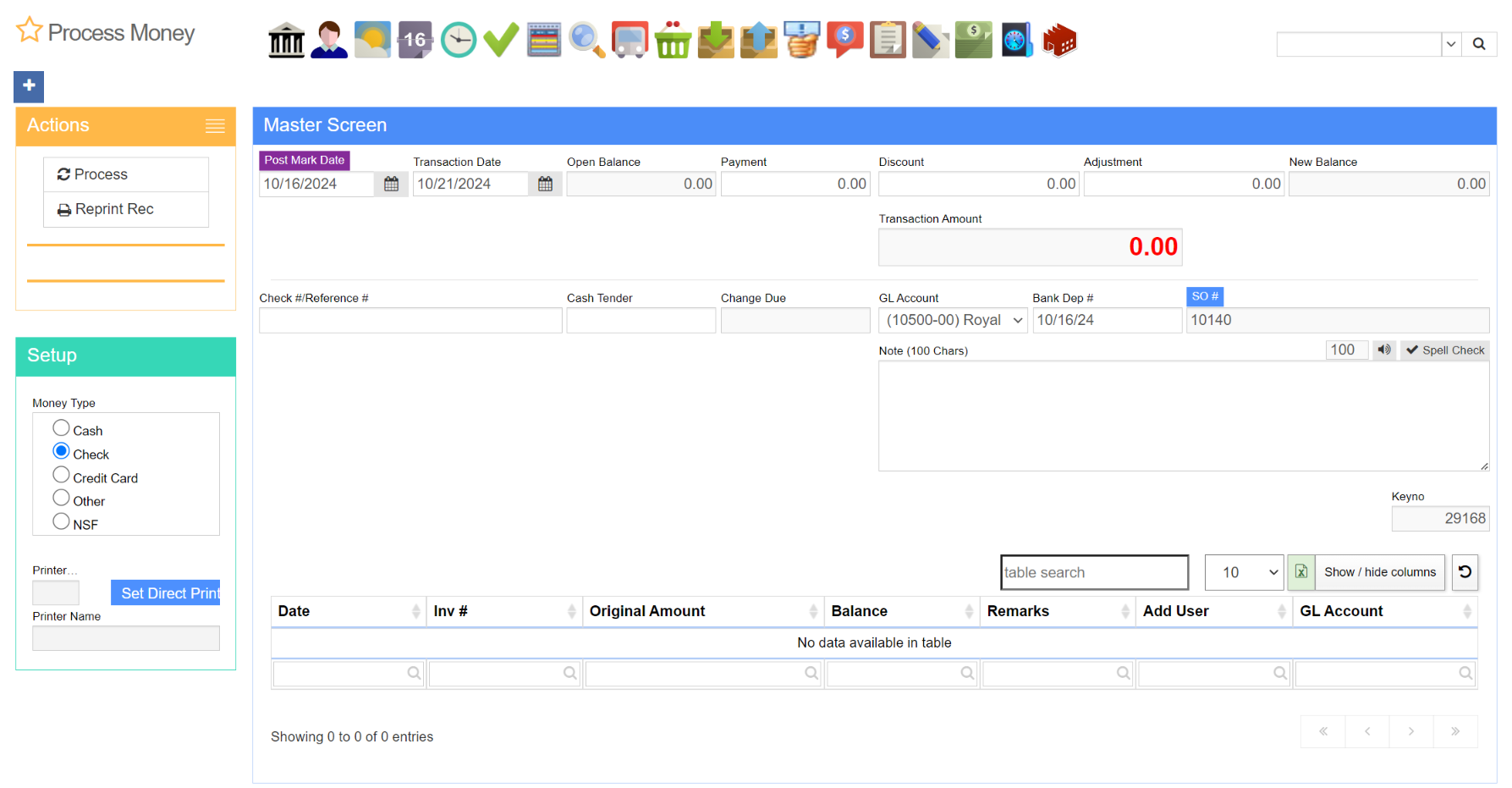Select the NSF money type
1512x788 pixels.
click(61, 521)
